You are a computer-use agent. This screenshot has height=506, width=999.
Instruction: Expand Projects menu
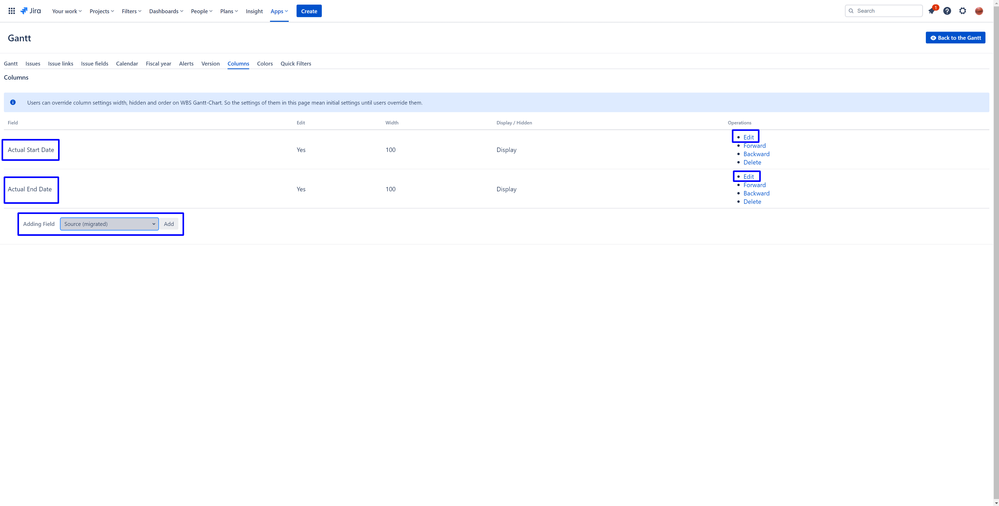pyautogui.click(x=102, y=11)
